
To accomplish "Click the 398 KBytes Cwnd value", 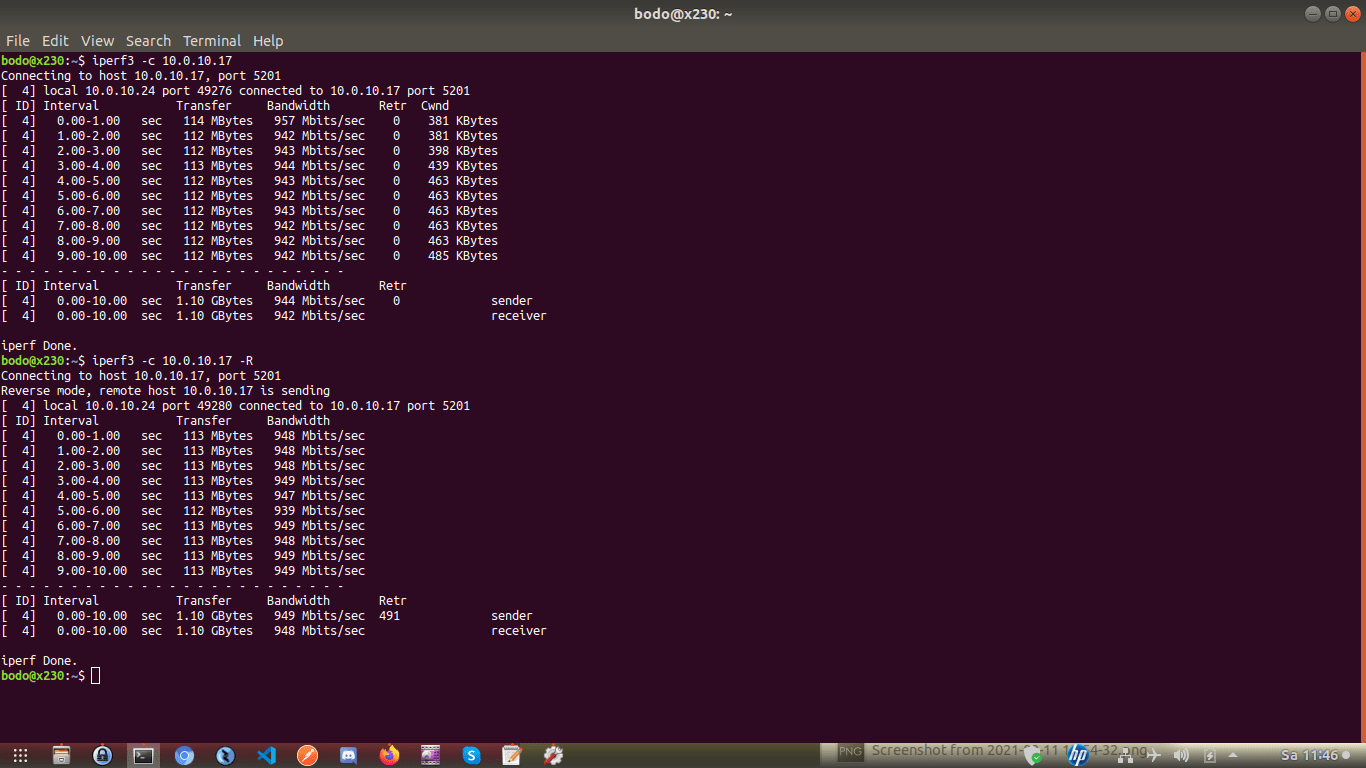I will (x=462, y=151).
